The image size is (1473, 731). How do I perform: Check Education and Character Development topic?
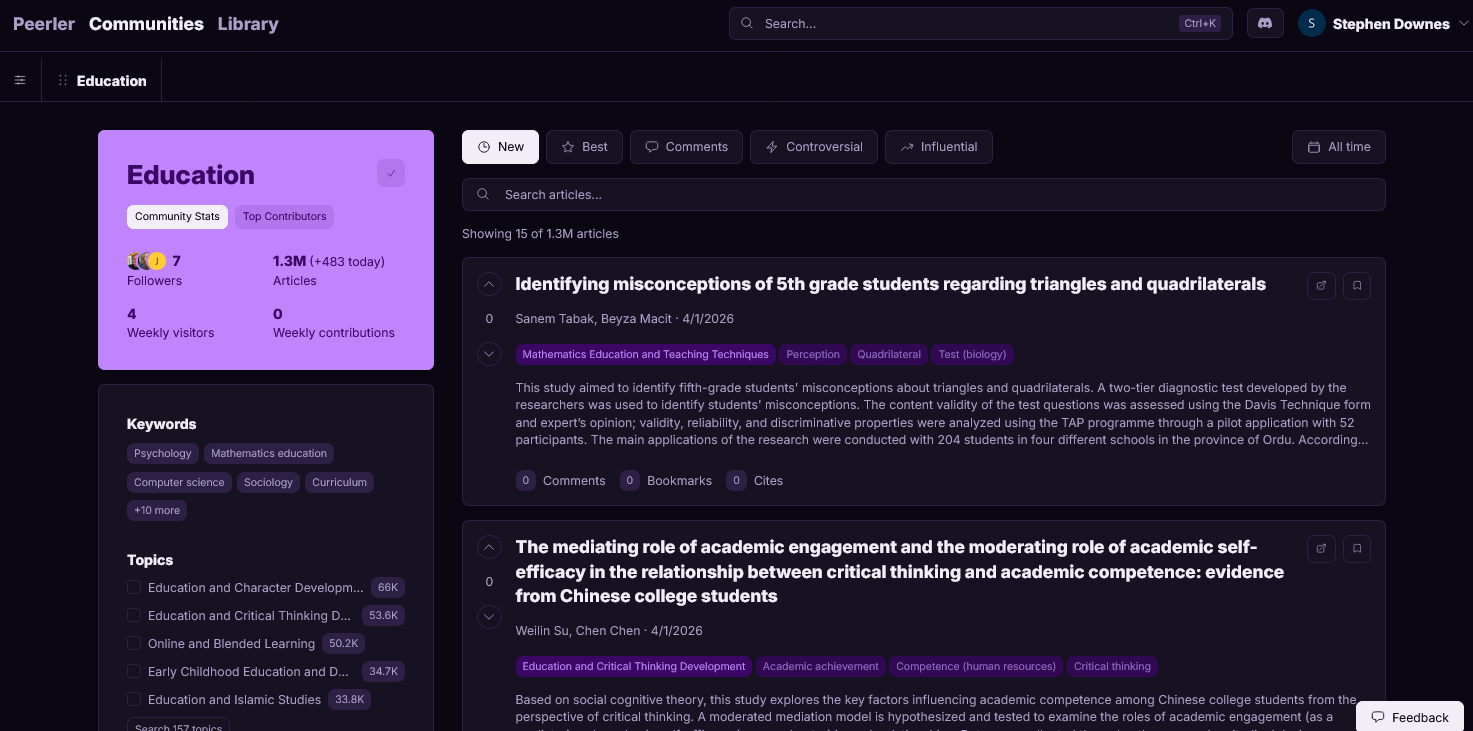134,588
